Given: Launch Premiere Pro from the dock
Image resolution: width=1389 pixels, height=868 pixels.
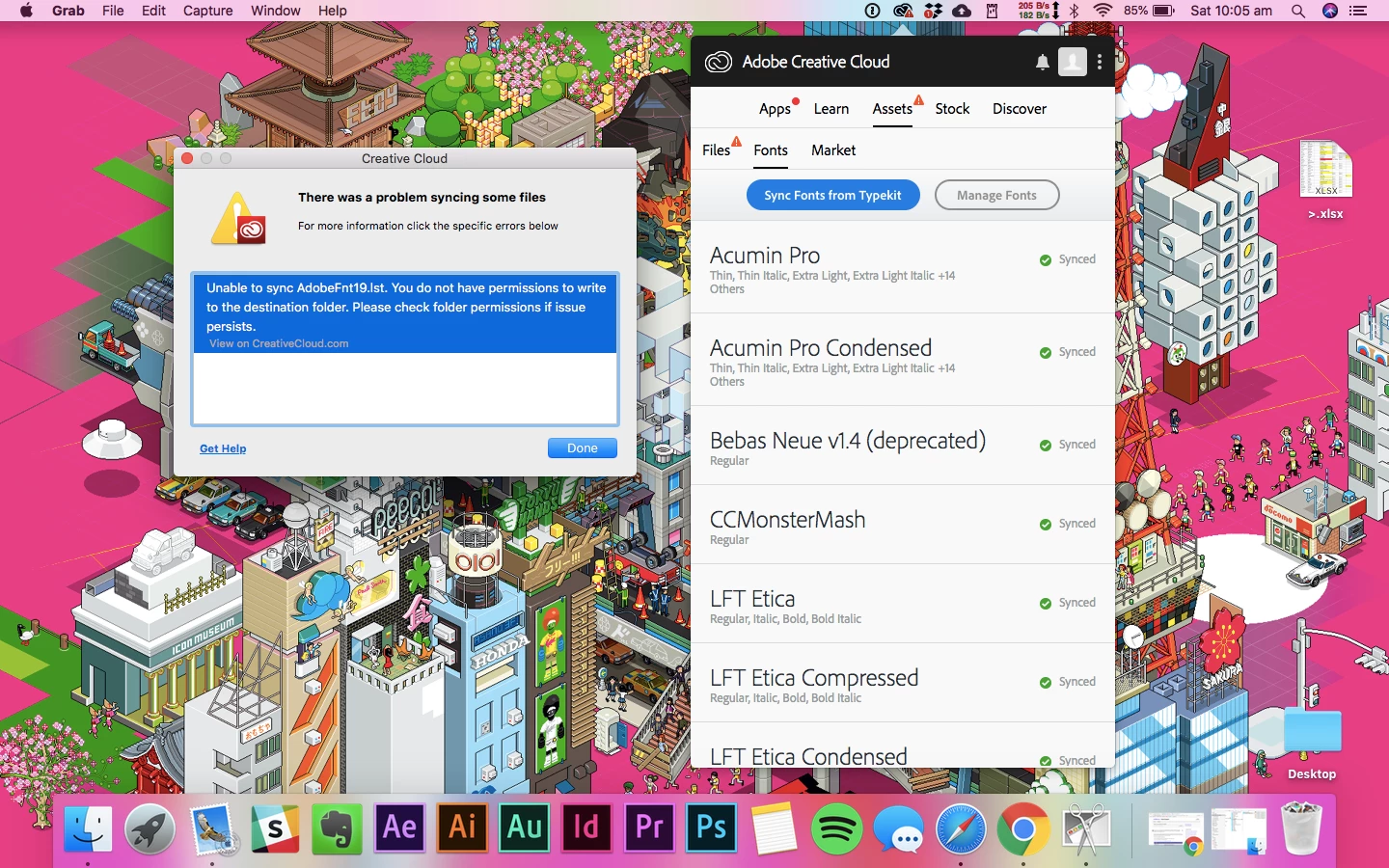Looking at the screenshot, I should [649, 827].
